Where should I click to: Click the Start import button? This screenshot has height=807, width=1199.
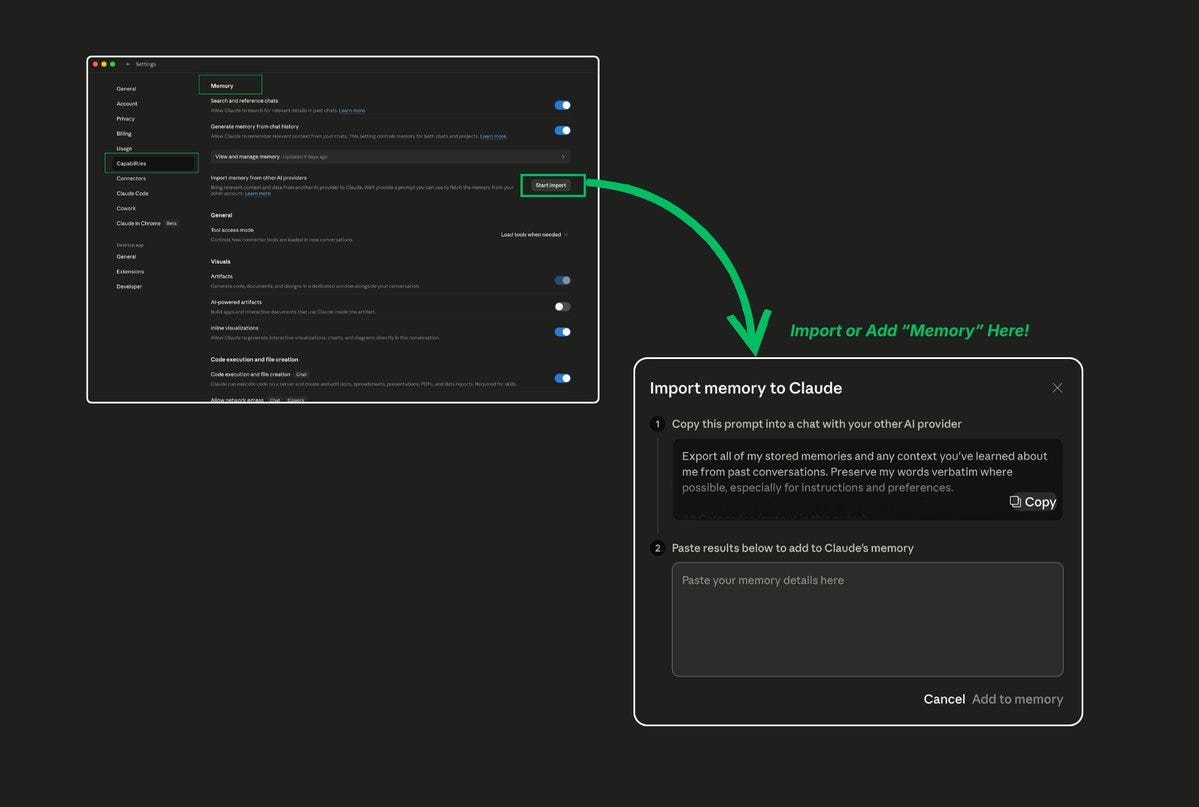551,185
